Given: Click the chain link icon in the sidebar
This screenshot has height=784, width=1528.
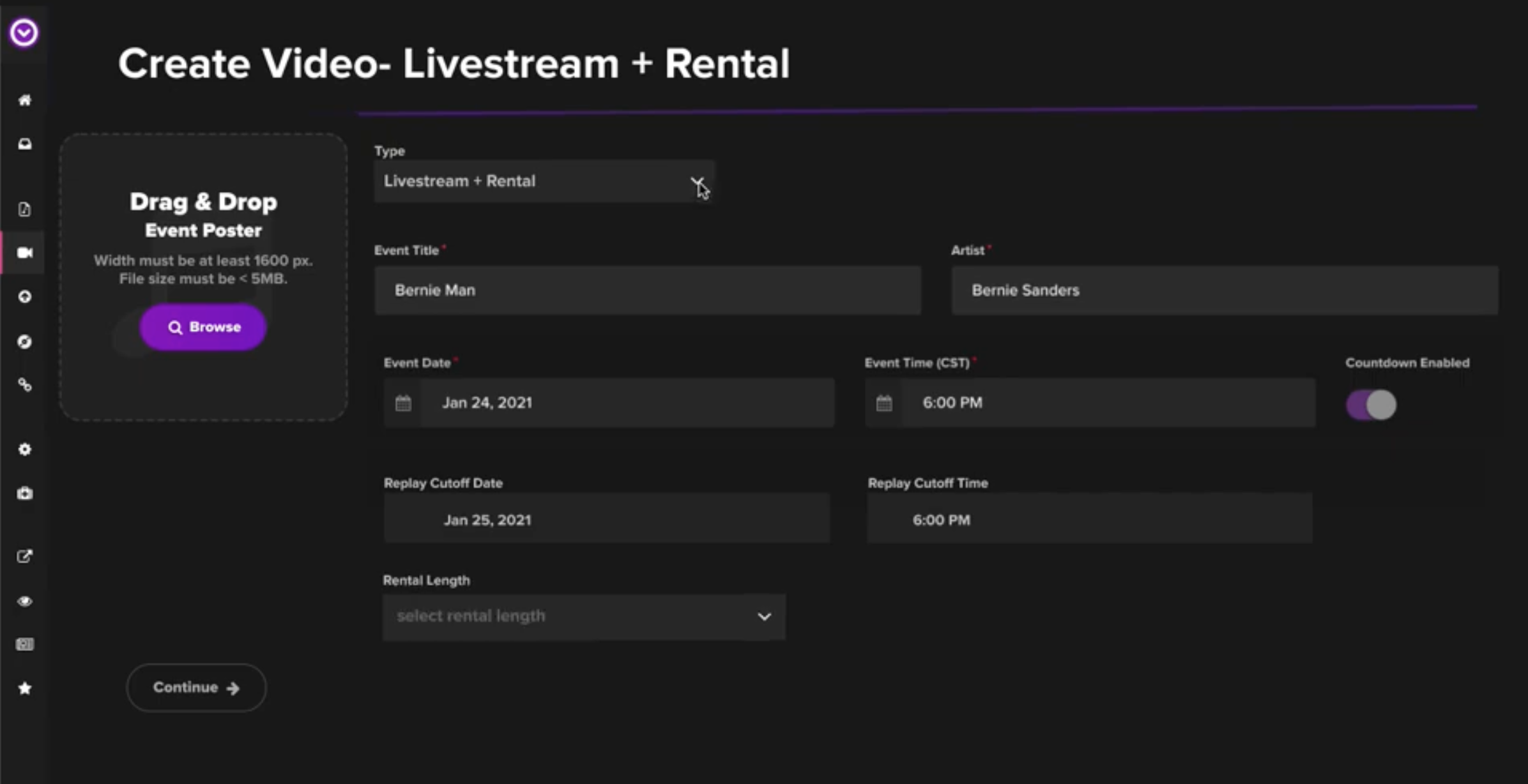Looking at the screenshot, I should coord(25,385).
